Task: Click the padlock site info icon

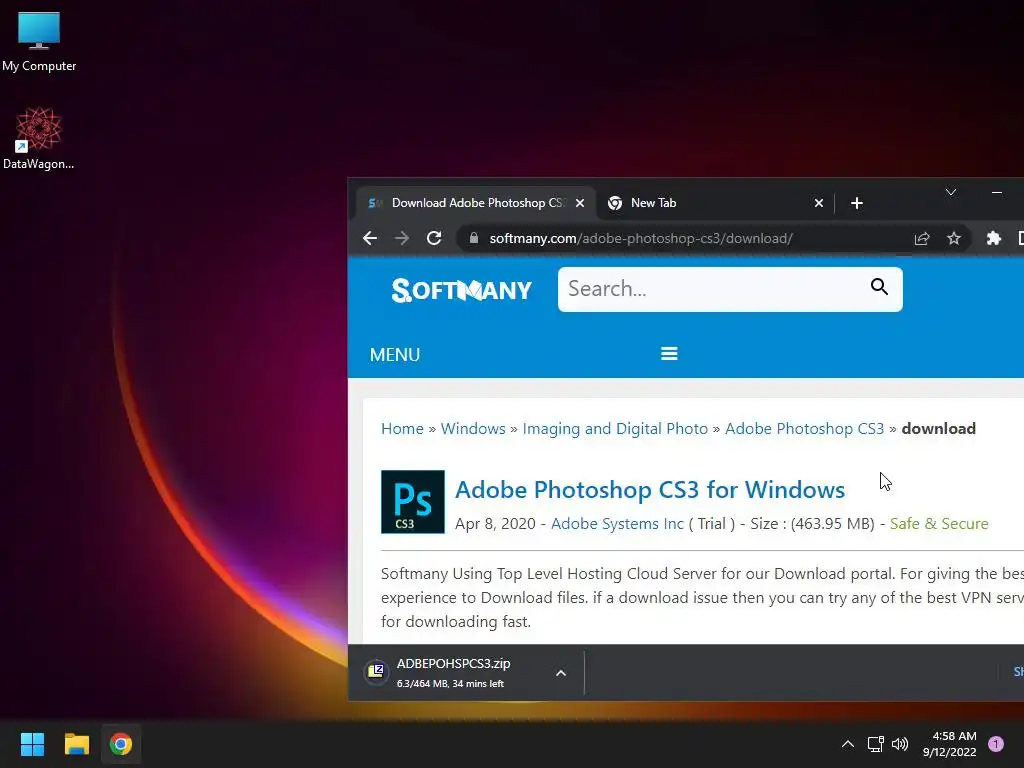Action: click(474, 238)
